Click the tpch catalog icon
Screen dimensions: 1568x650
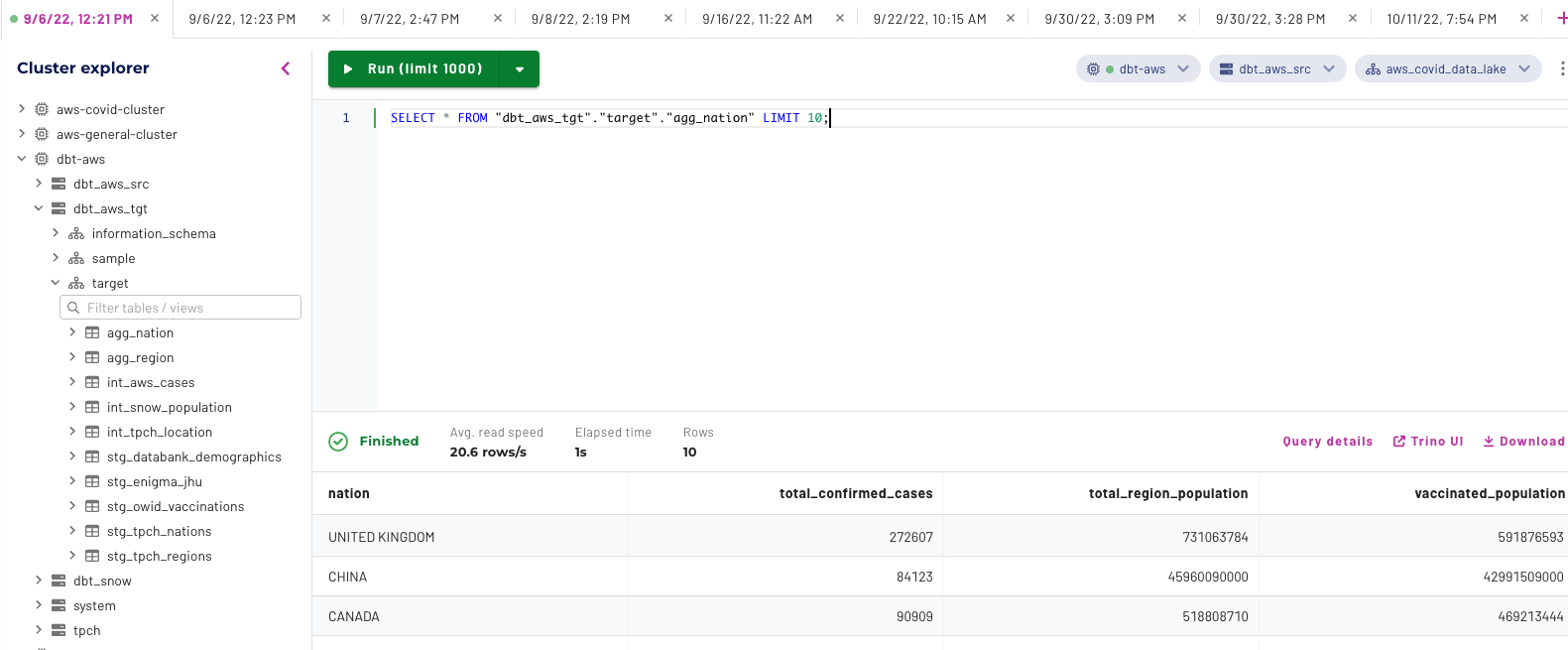tap(59, 630)
